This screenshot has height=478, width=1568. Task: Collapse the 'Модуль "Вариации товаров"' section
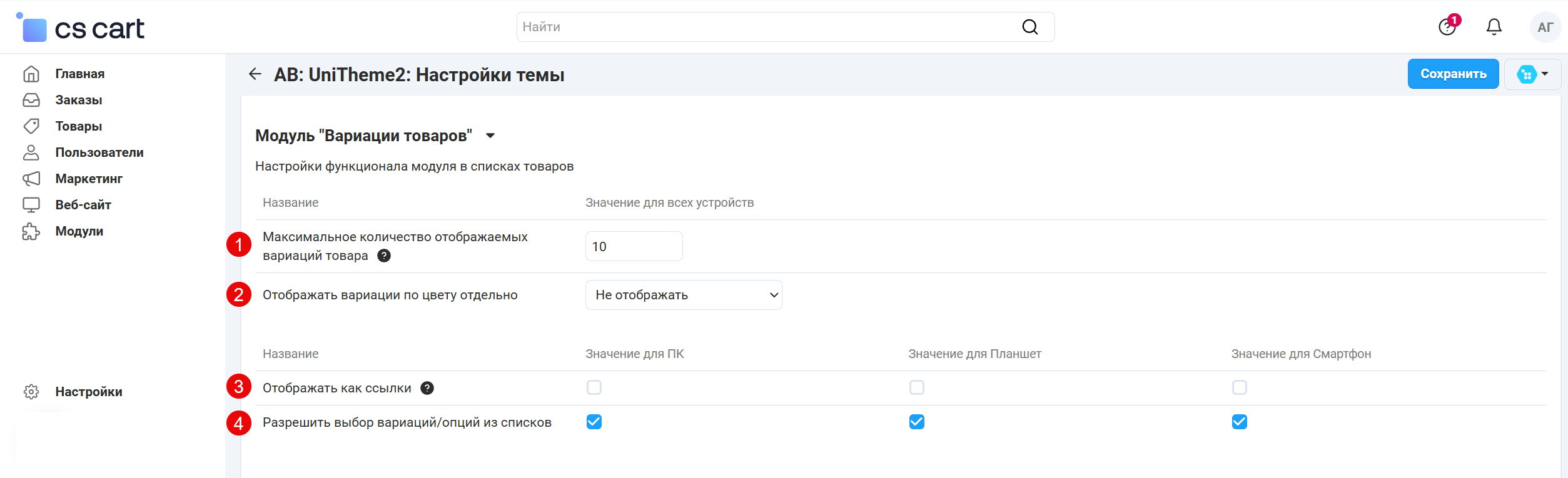tap(490, 136)
